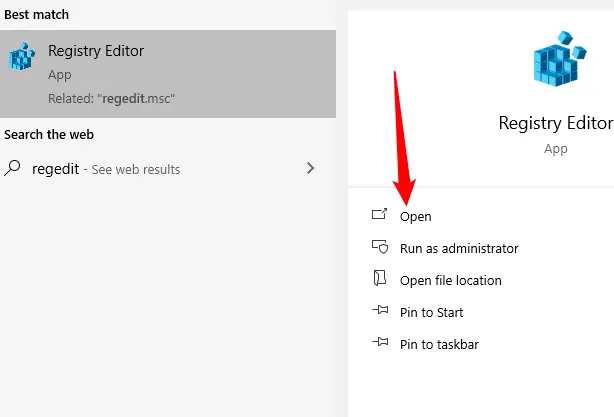Open the Registry Editor best match title
Screen dimensions: 614x417
[96, 51]
